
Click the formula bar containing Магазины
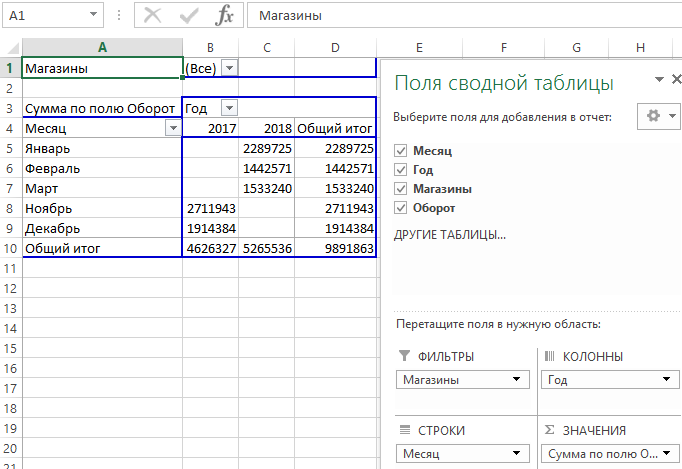click(x=464, y=16)
